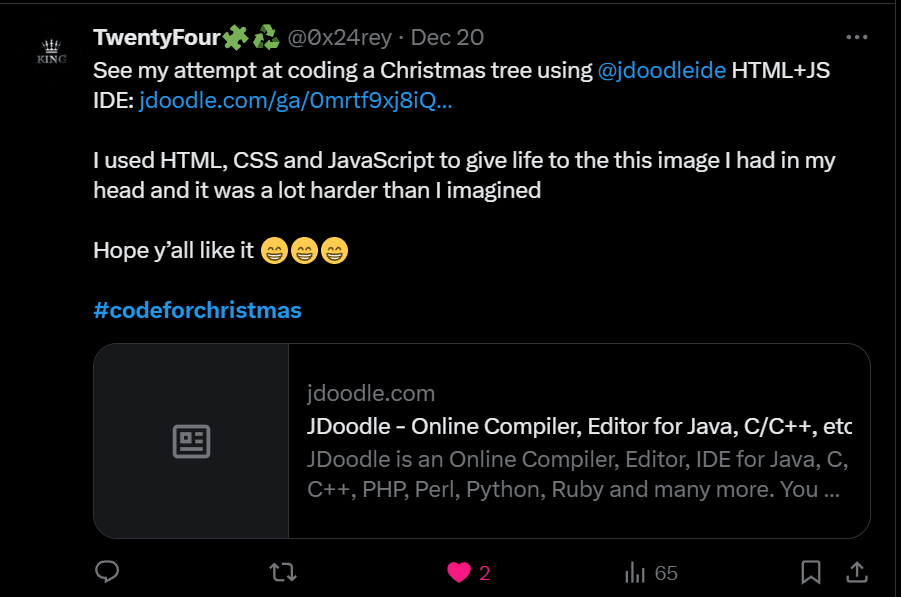View the post analytics bar chart icon
901x597 pixels.
[634, 572]
